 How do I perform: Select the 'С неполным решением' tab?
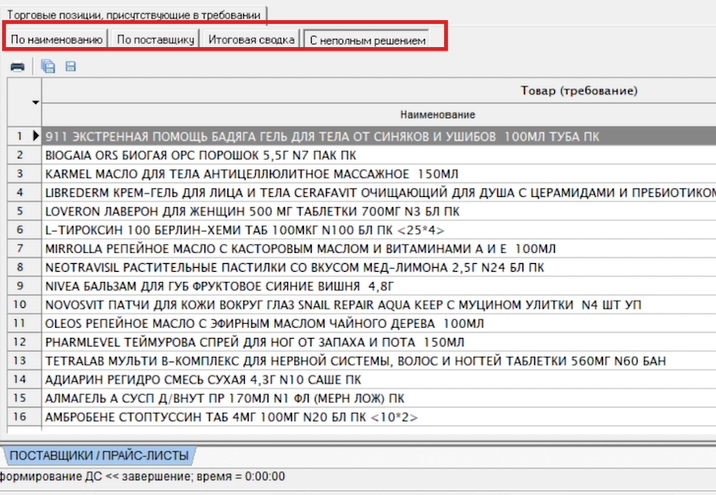pyautogui.click(x=367, y=40)
